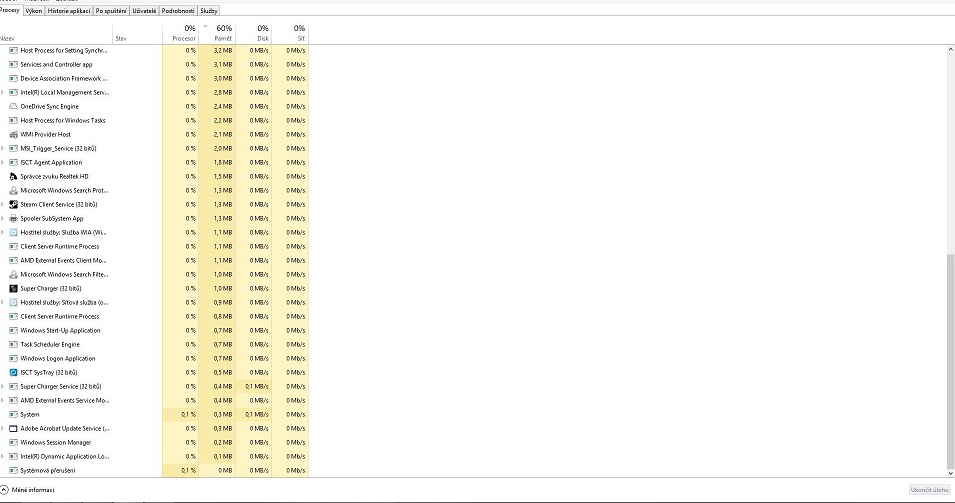Image resolution: width=955 pixels, height=503 pixels.
Task: Click the Windows Session Manager icon
Action: coord(13,443)
